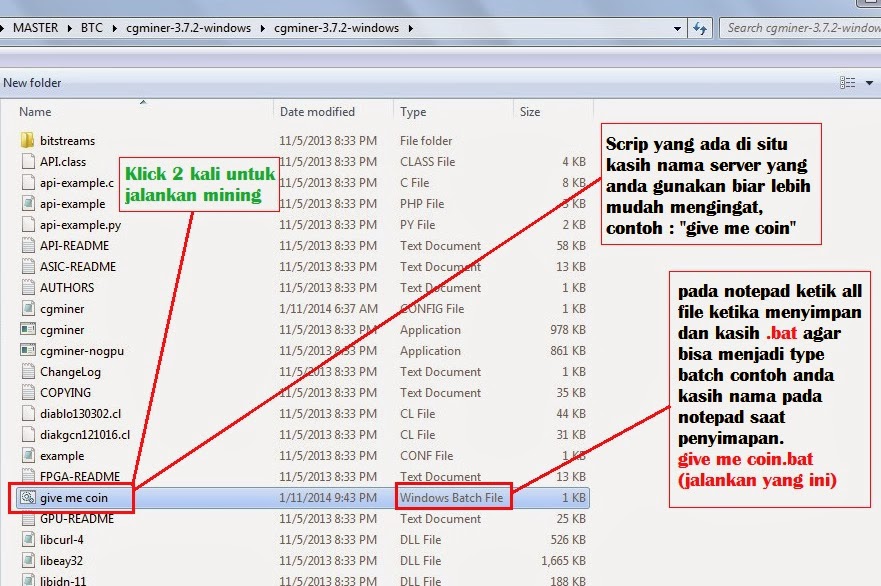Focus the Search cgminer-3.7.2-windows field
Image resolution: width=881 pixels, height=586 pixels.
[800, 28]
